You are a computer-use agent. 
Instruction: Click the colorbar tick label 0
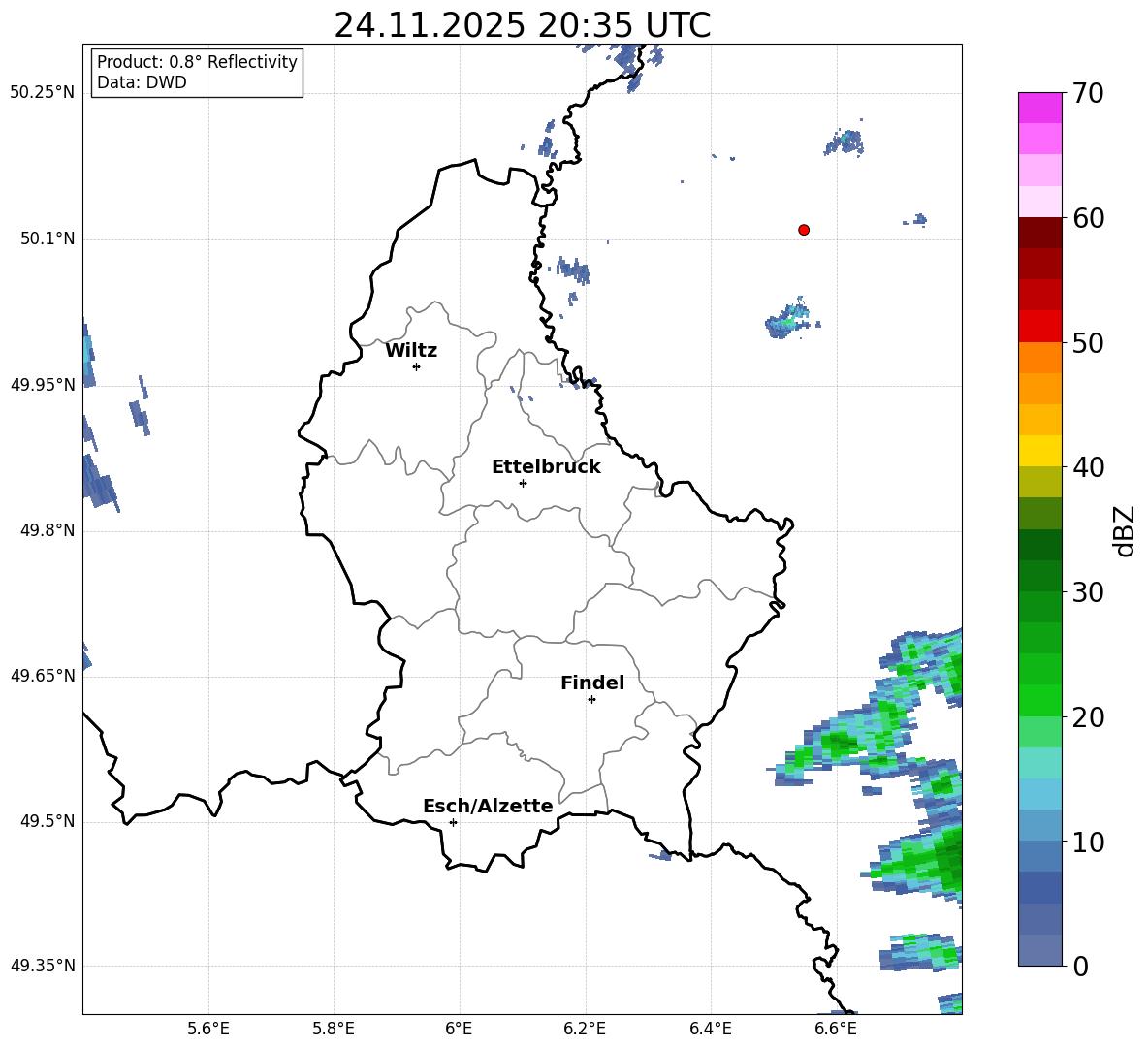tap(1080, 966)
